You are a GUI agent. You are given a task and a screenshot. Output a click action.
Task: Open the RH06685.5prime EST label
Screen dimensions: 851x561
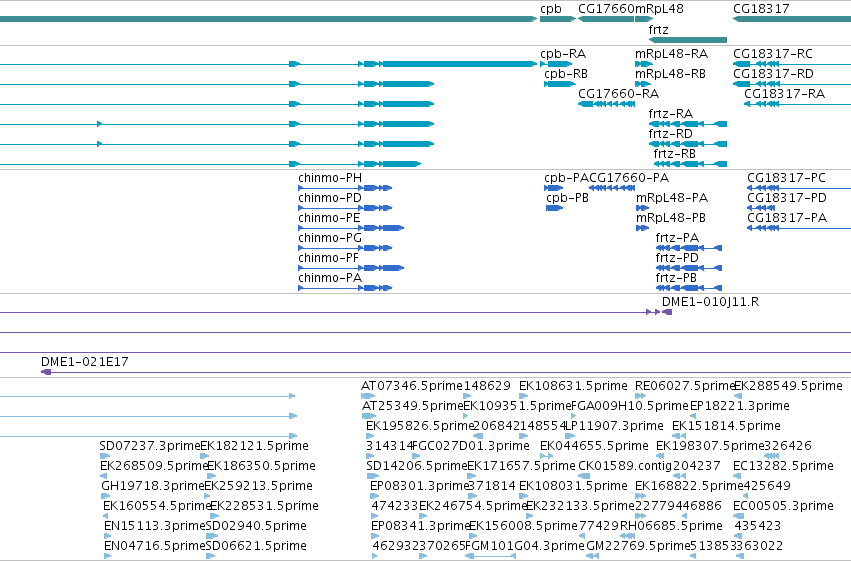point(671,526)
